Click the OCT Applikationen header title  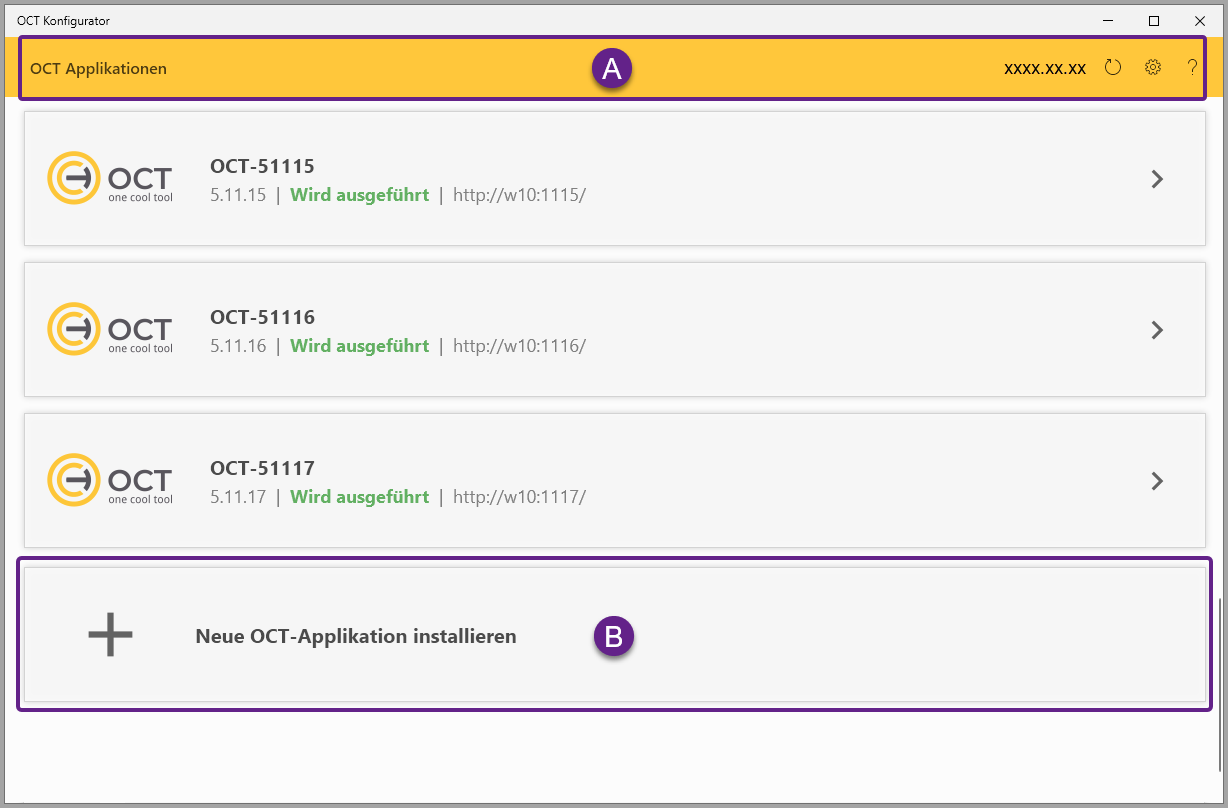98,69
